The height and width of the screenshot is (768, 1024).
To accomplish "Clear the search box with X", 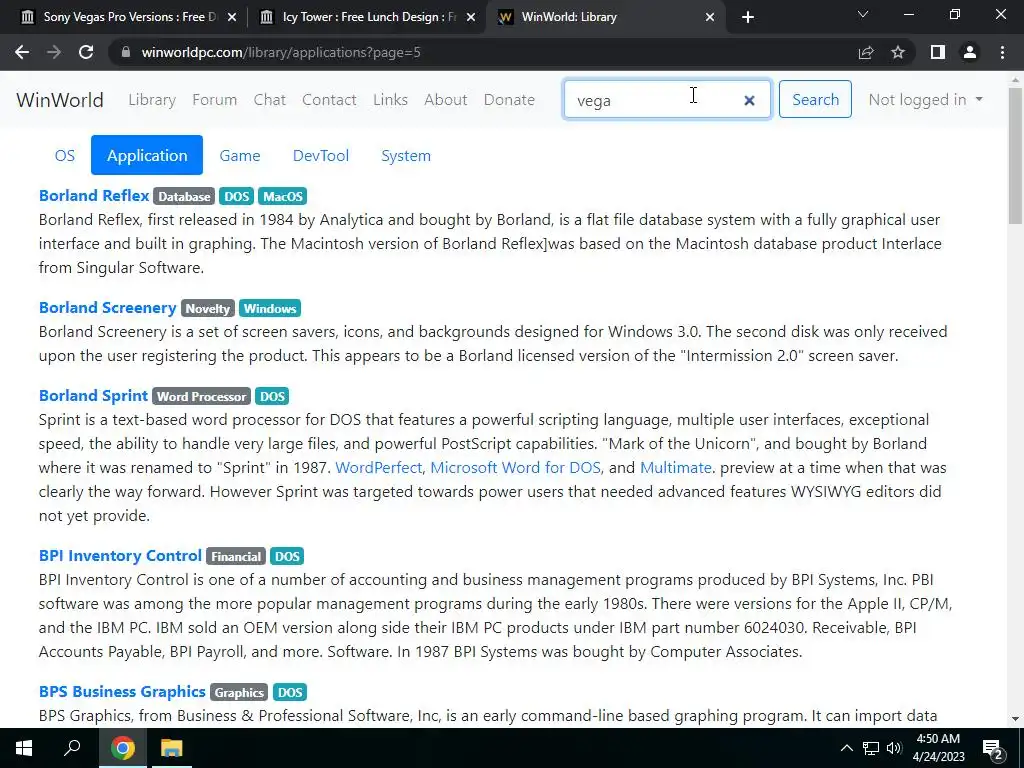I will pyautogui.click(x=749, y=100).
